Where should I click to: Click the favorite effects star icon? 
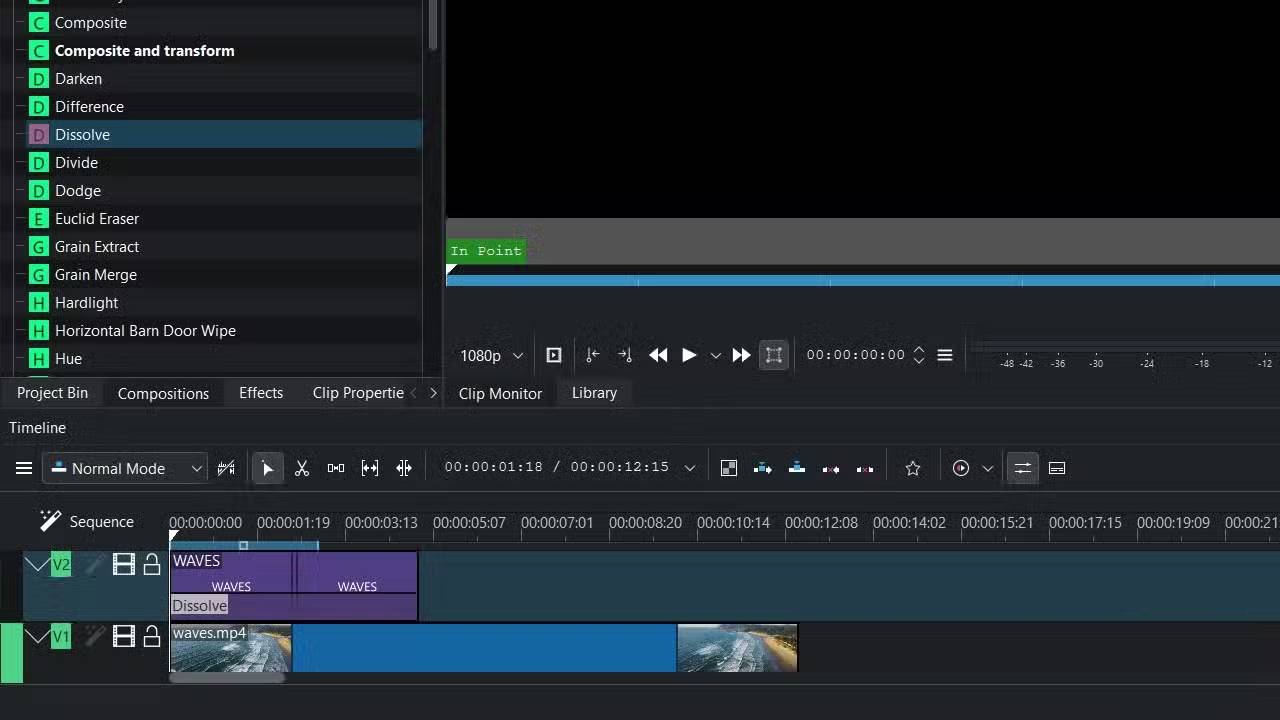pyautogui.click(x=913, y=468)
